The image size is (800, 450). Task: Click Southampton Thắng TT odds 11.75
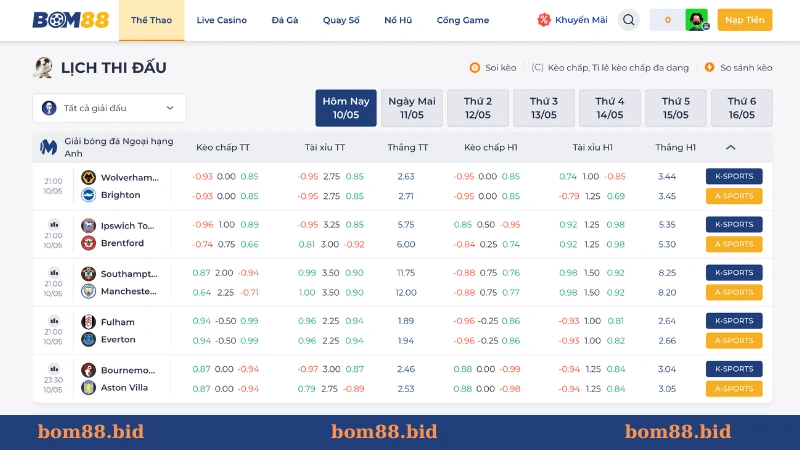click(x=406, y=273)
